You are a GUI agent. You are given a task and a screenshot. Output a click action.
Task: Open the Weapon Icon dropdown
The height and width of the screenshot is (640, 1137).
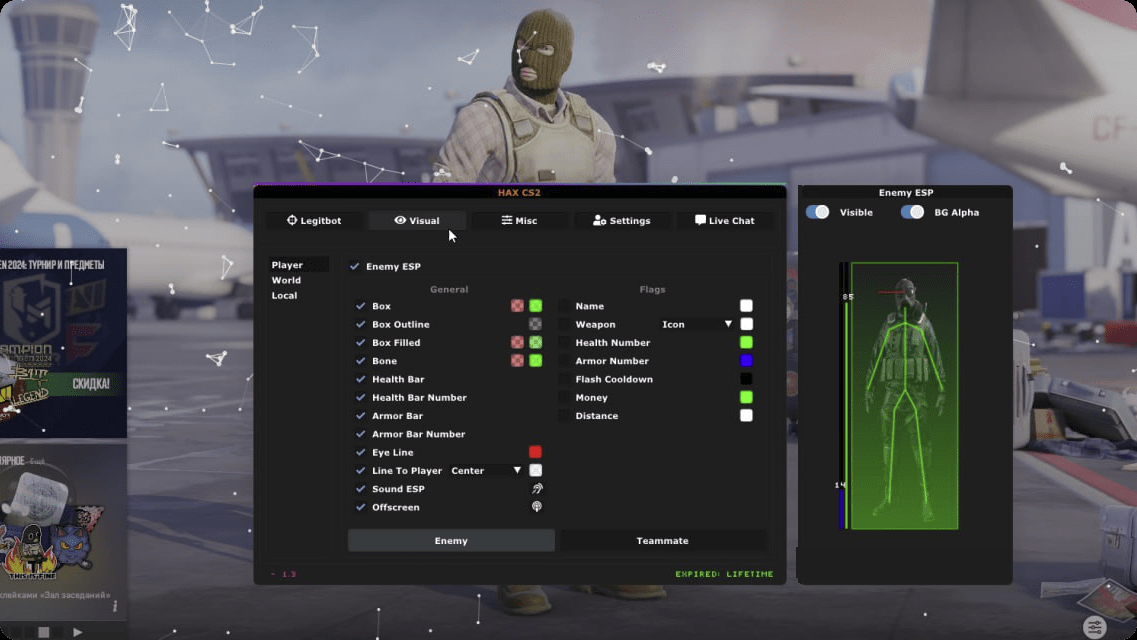coord(697,325)
